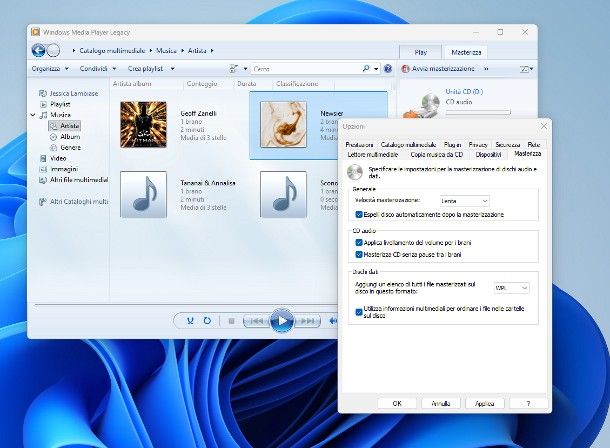Sort by Conteggio column header
This screenshot has width=610, height=448.
[x=202, y=84]
